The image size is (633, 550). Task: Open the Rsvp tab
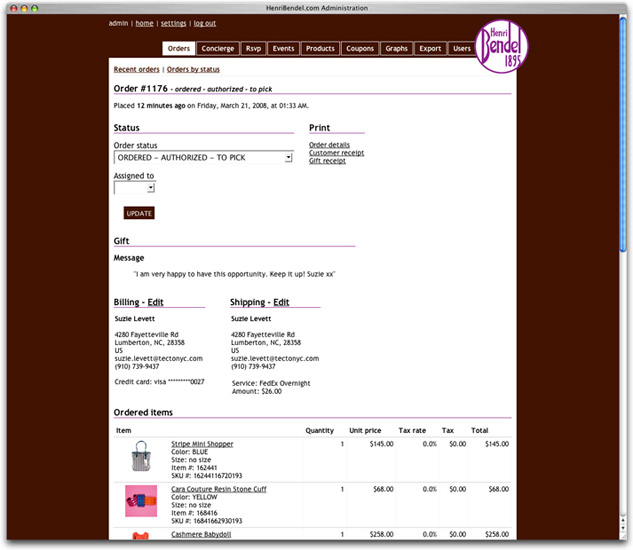253,49
